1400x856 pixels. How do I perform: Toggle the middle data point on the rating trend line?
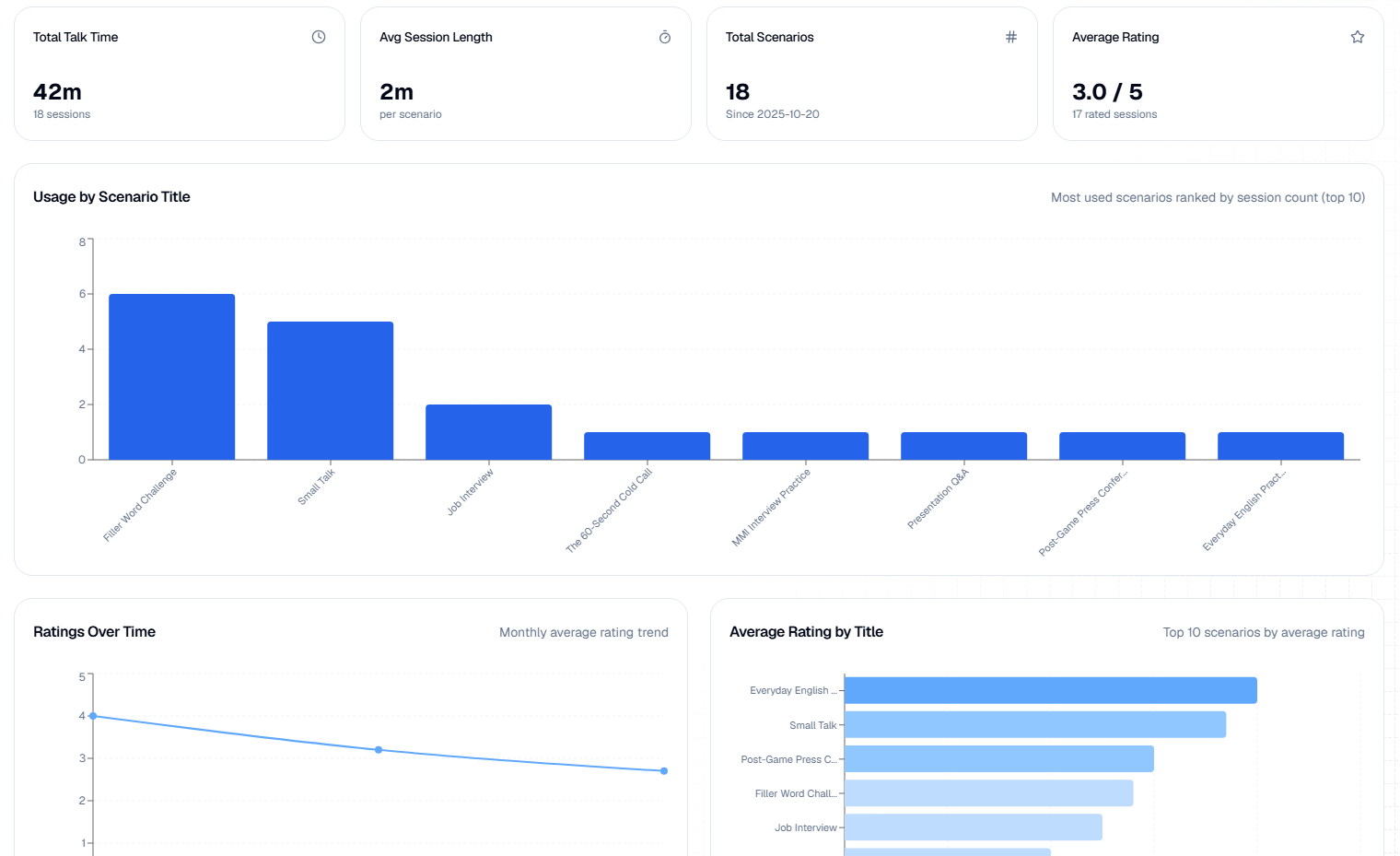[378, 749]
